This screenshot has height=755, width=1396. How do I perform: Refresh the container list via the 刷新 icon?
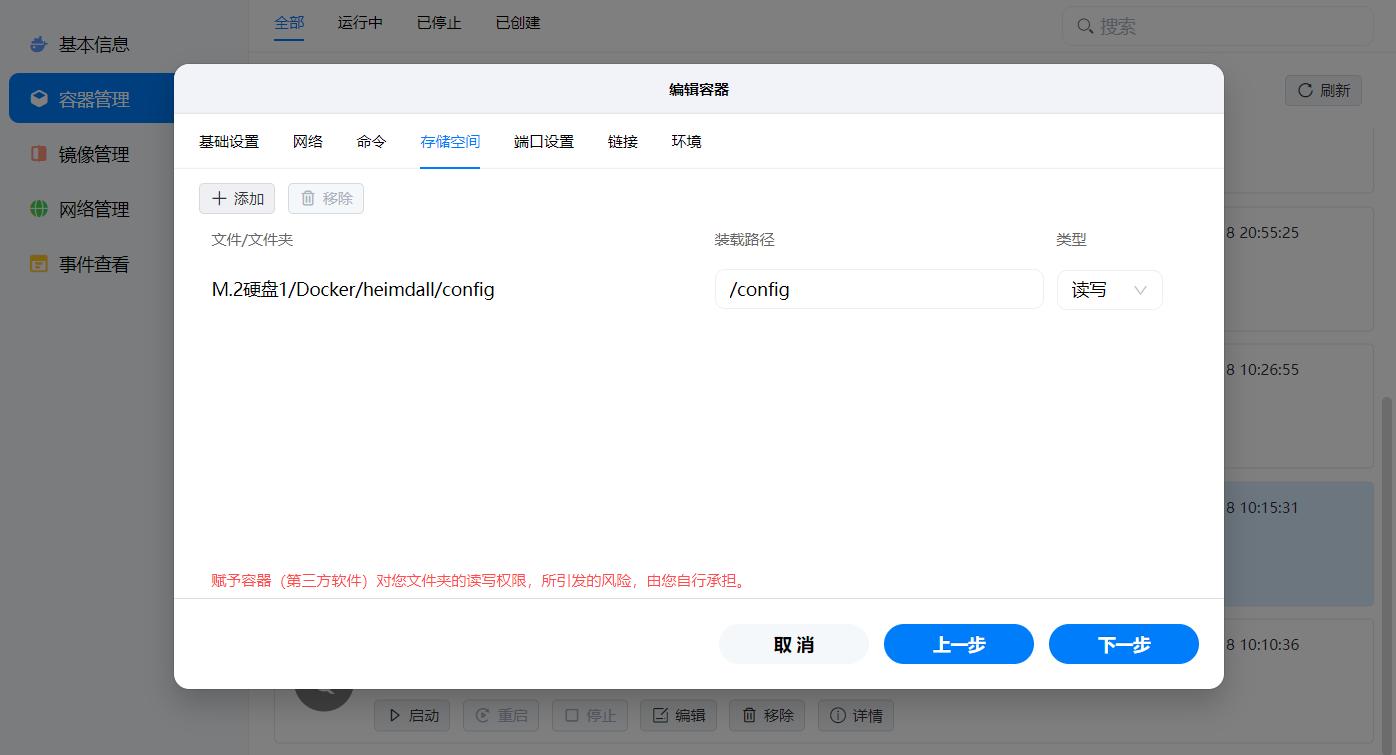click(x=1305, y=90)
